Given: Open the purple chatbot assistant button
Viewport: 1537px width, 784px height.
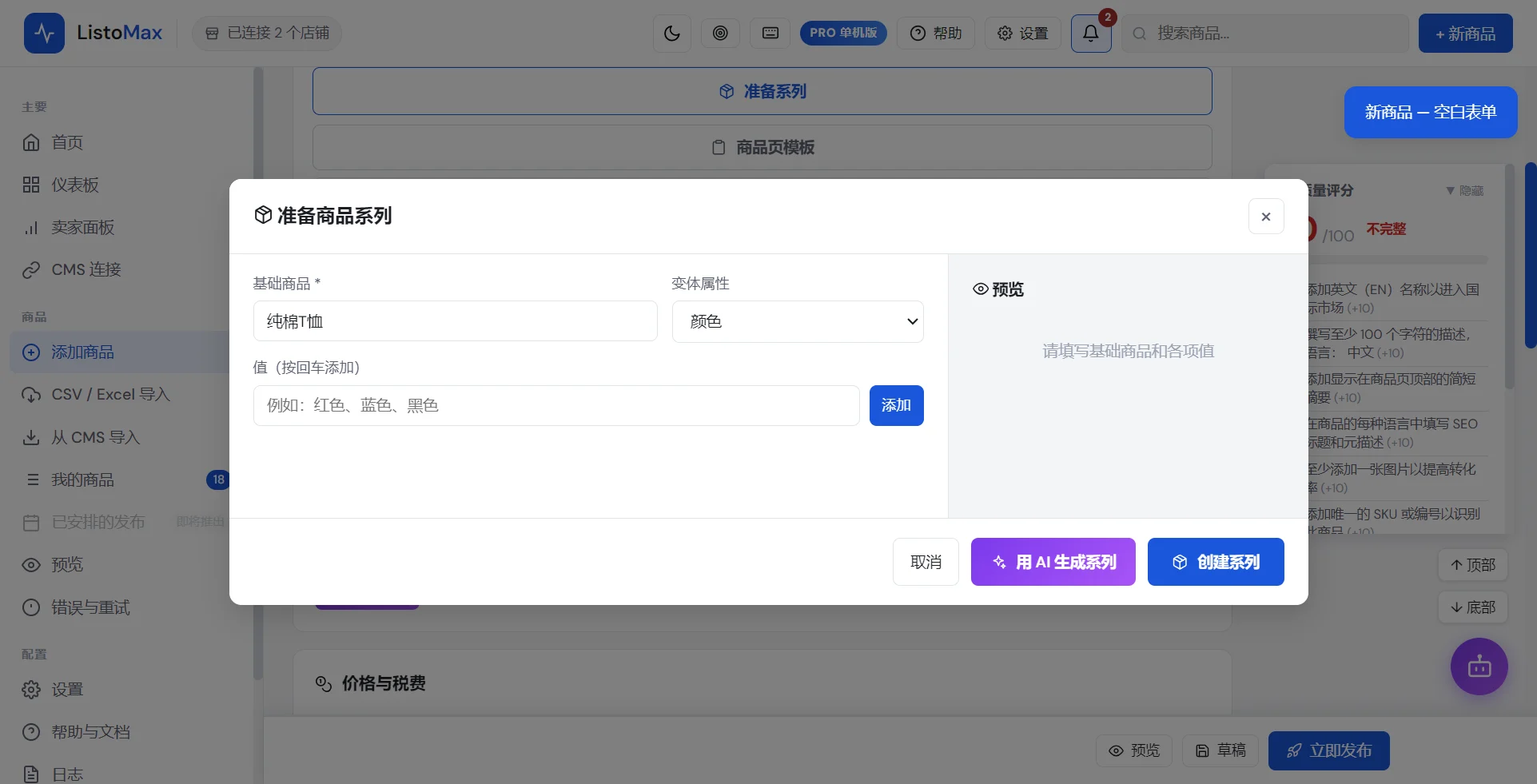Looking at the screenshot, I should pos(1479,667).
